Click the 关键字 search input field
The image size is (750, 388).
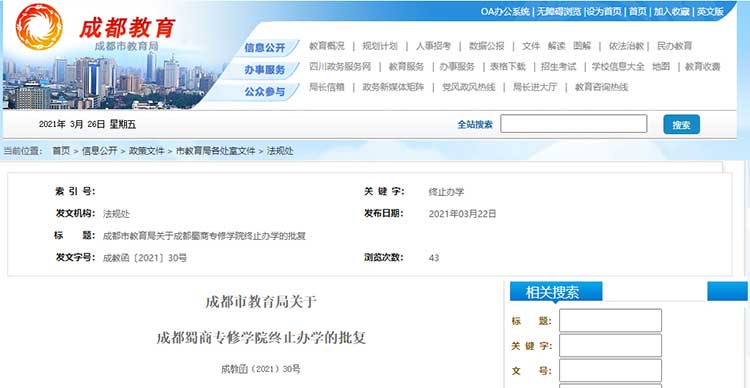pyautogui.click(x=610, y=345)
